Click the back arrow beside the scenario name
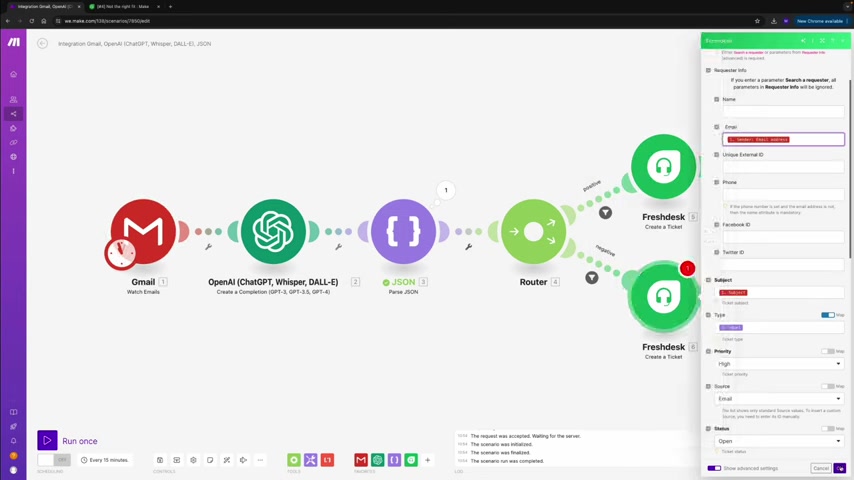The width and height of the screenshot is (854, 480). click(x=42, y=44)
